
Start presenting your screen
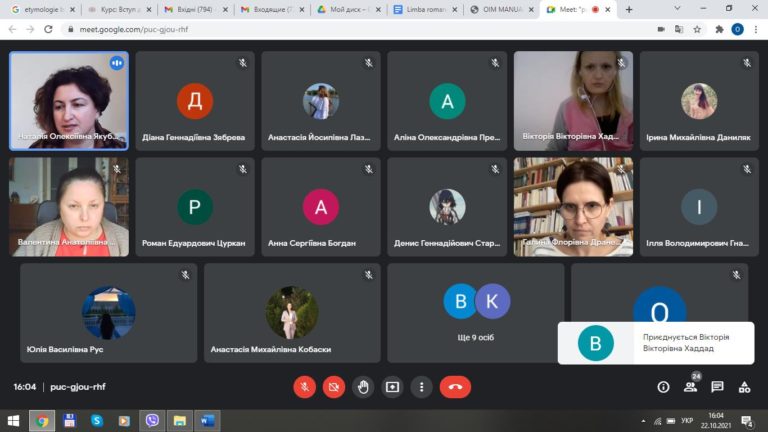pyautogui.click(x=392, y=387)
